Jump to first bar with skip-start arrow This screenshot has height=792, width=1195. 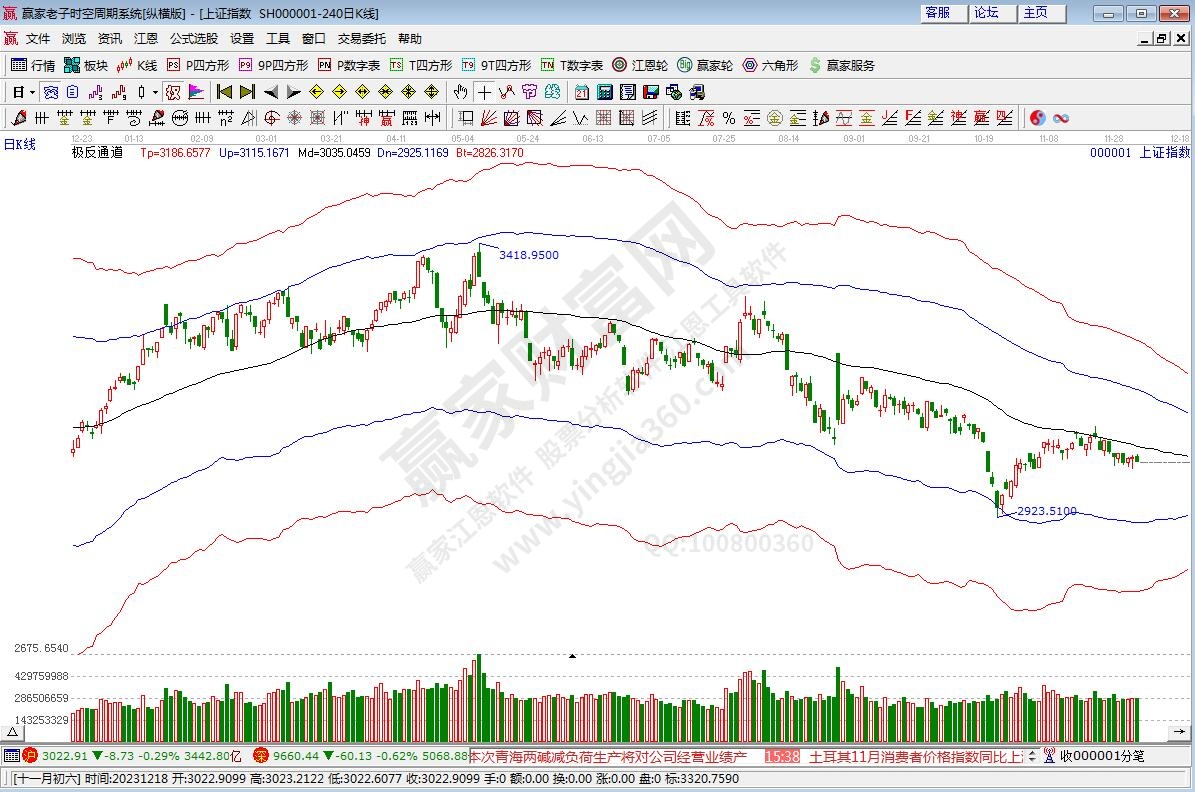(x=224, y=92)
